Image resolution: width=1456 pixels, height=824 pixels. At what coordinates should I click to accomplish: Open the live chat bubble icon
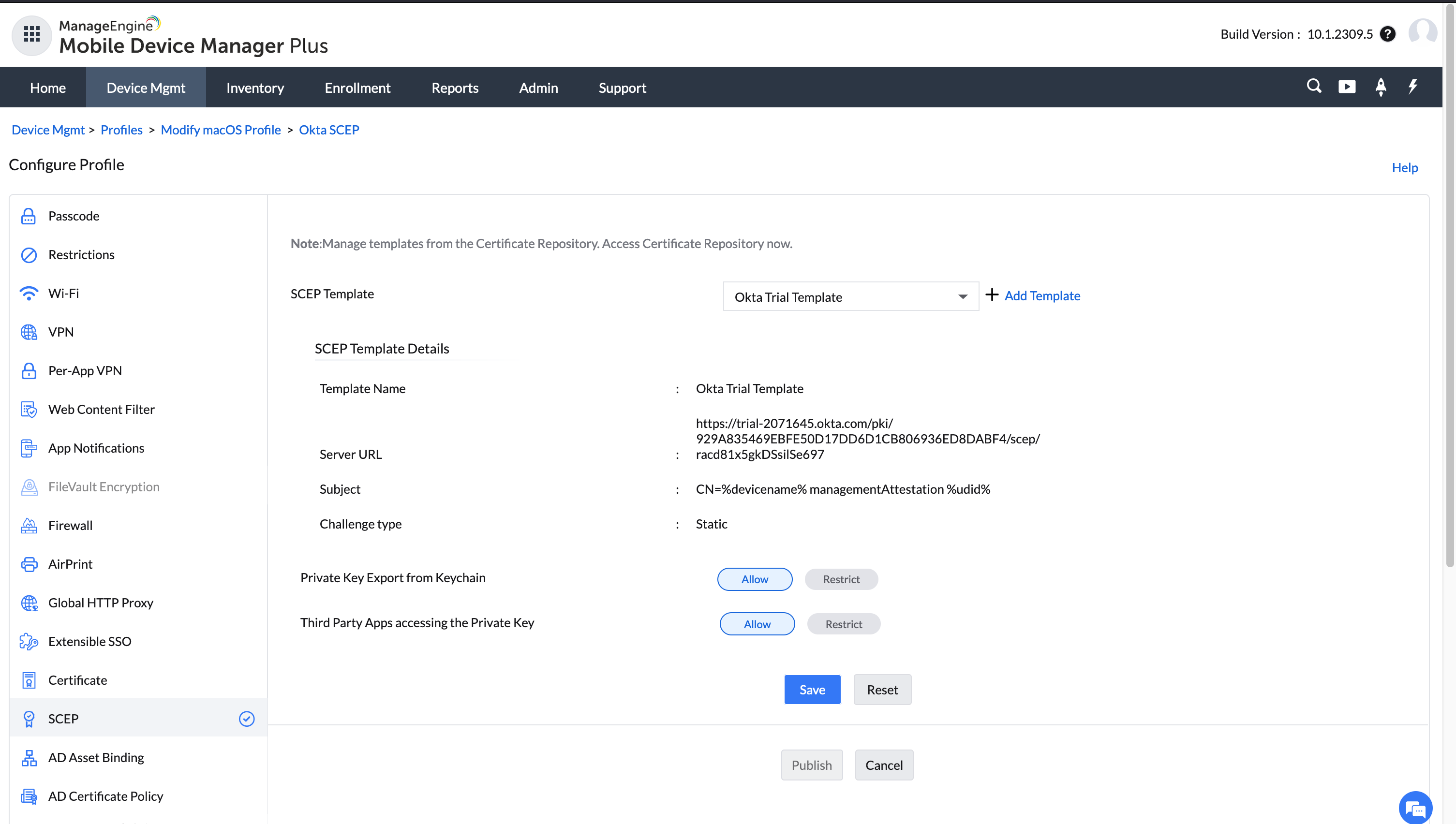pos(1415,808)
